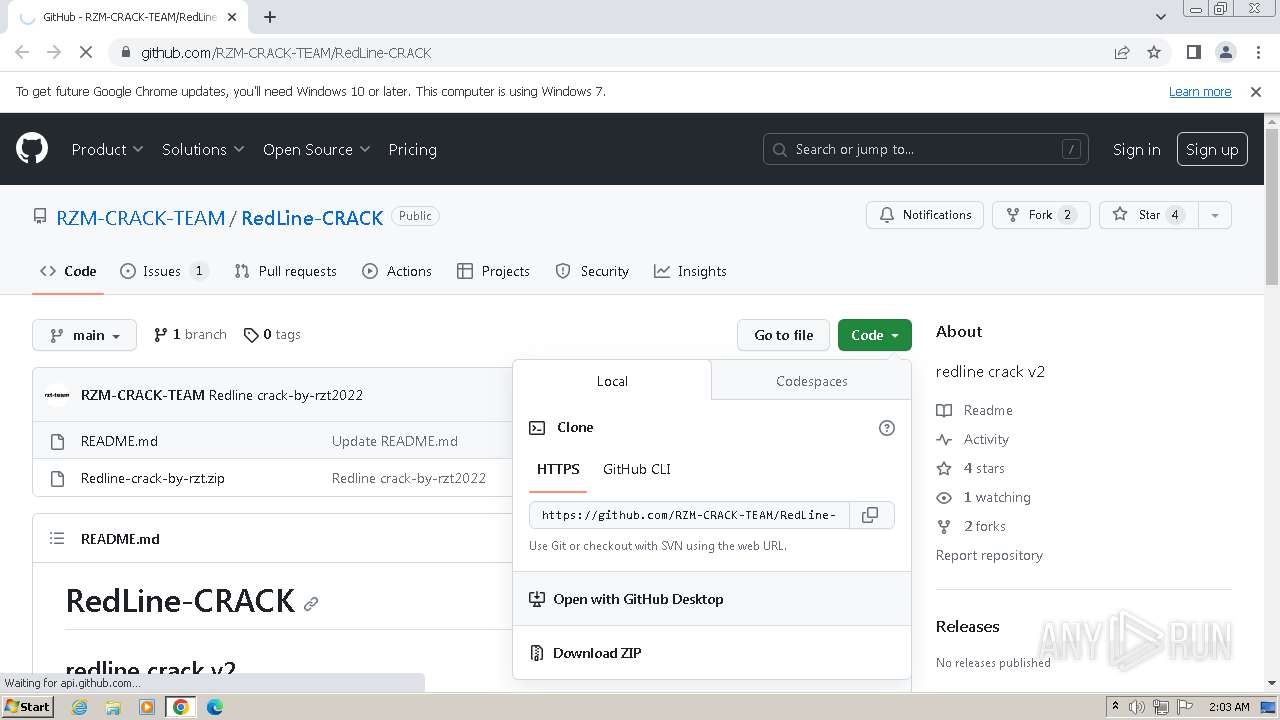
Task: Open the Security tab
Action: (592, 271)
